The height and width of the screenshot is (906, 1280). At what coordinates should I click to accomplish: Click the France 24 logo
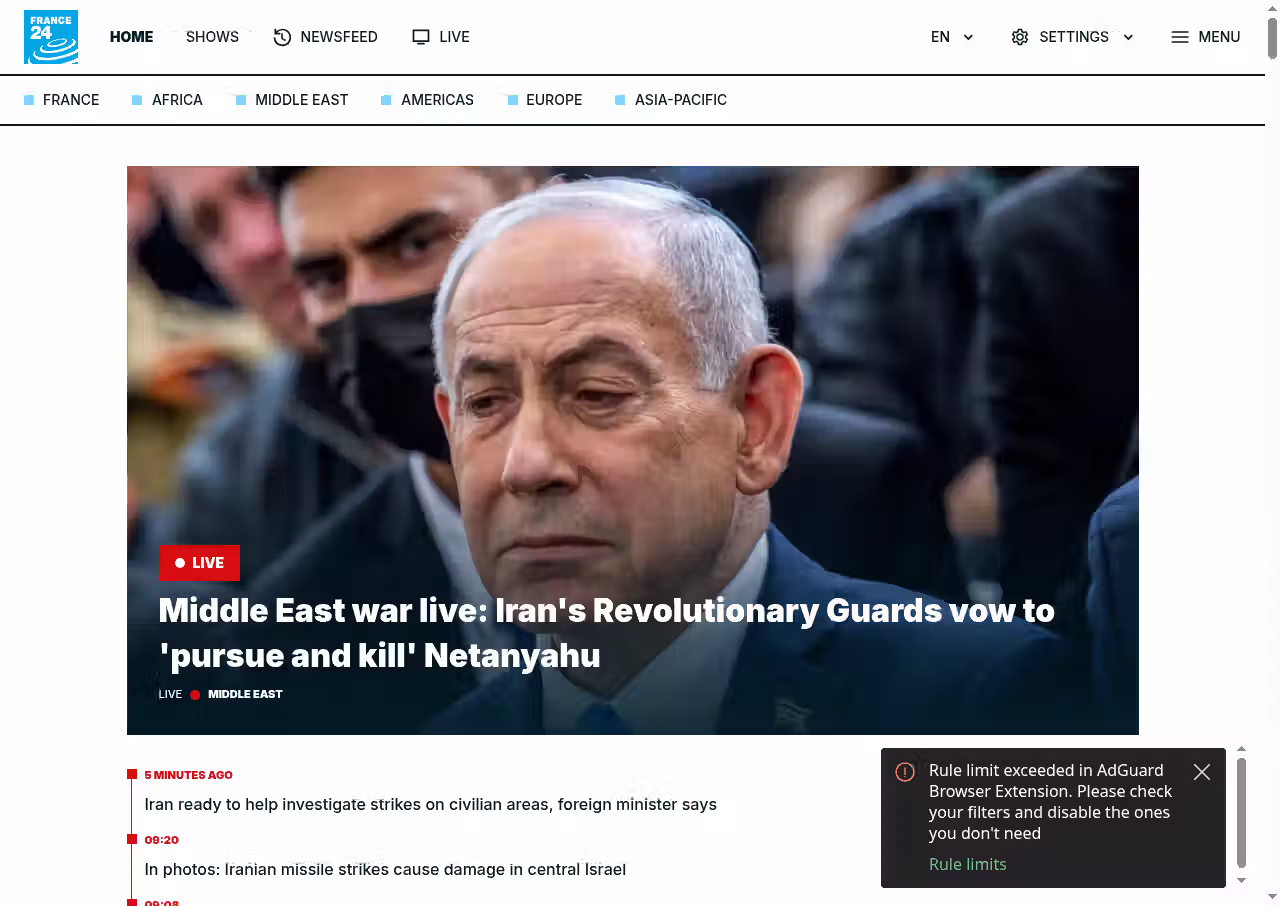coord(51,37)
